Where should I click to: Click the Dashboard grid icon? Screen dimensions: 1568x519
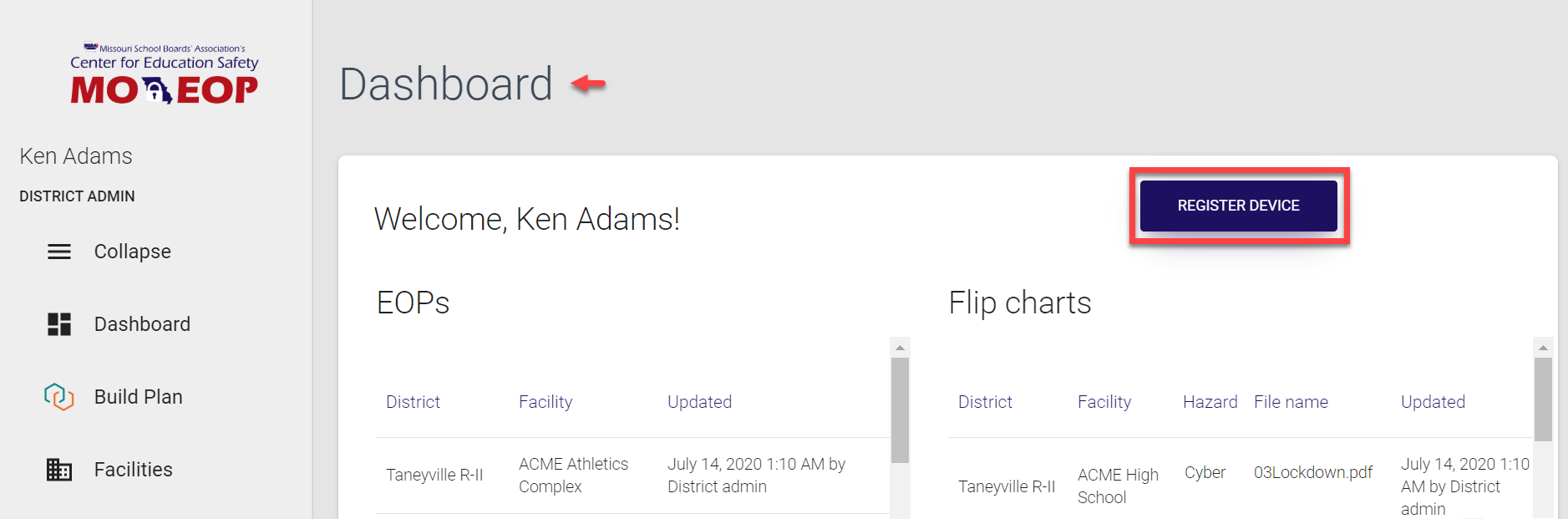(x=59, y=324)
